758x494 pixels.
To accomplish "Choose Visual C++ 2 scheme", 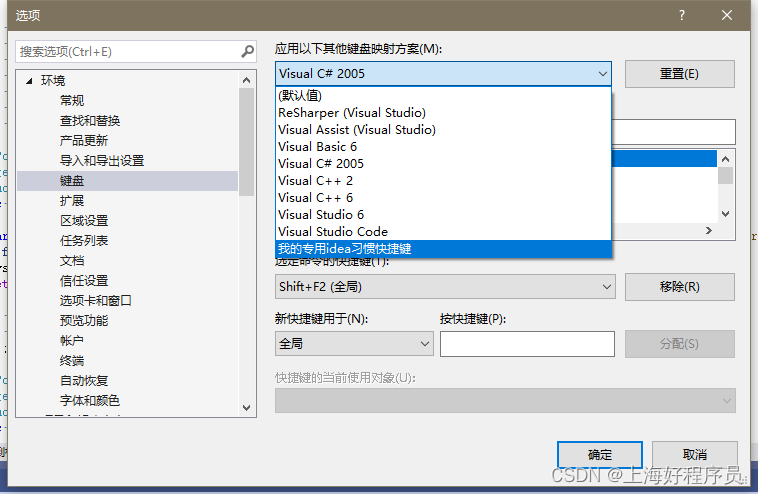I will (x=443, y=181).
